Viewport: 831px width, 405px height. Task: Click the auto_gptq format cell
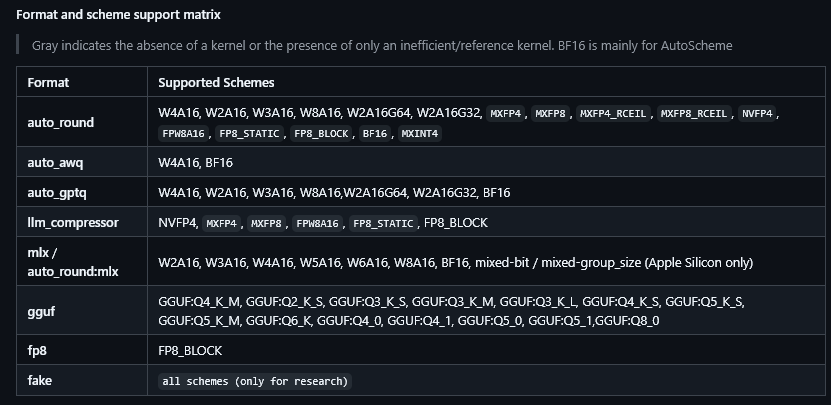click(x=82, y=192)
